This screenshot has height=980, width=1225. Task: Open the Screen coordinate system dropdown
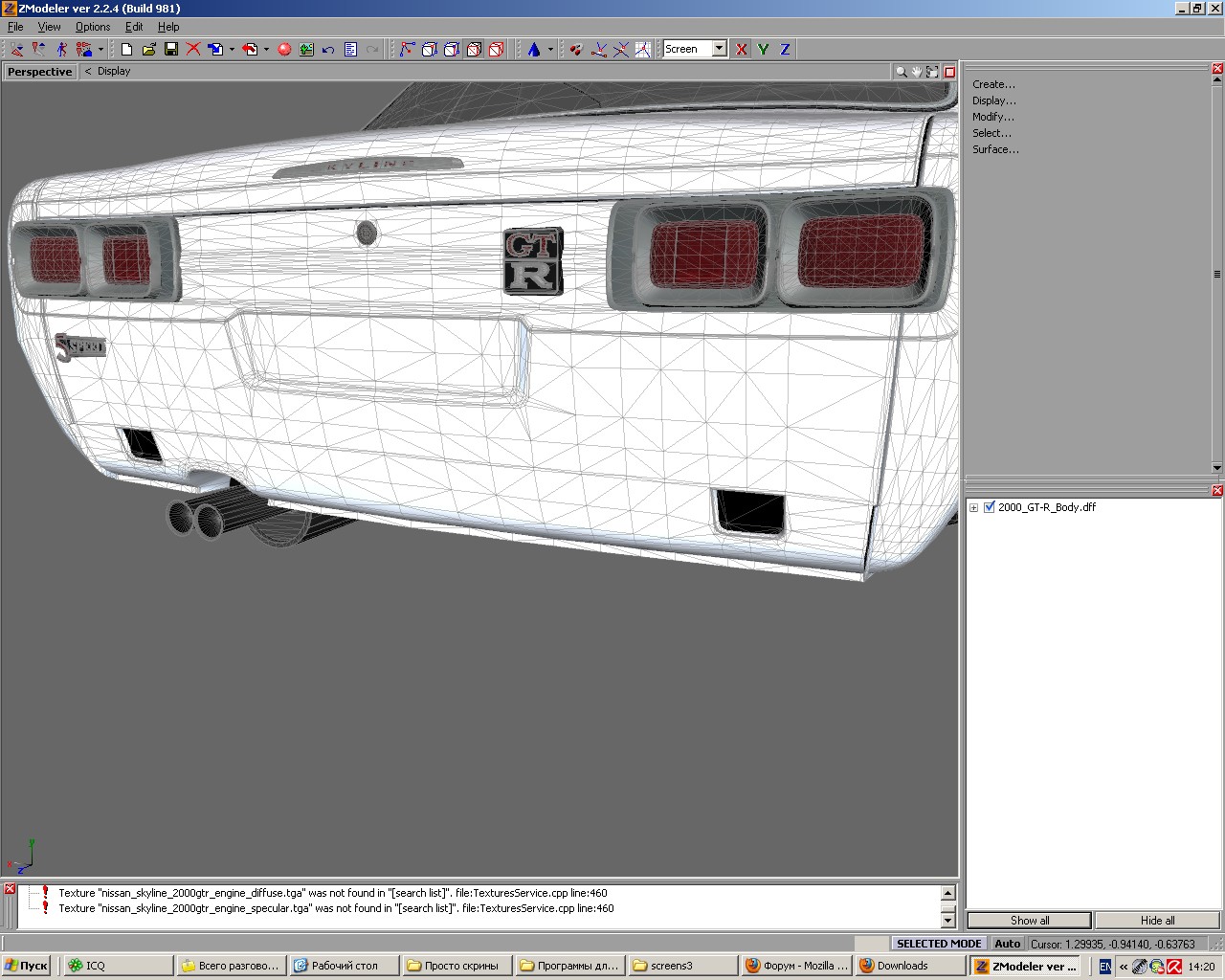point(719,49)
